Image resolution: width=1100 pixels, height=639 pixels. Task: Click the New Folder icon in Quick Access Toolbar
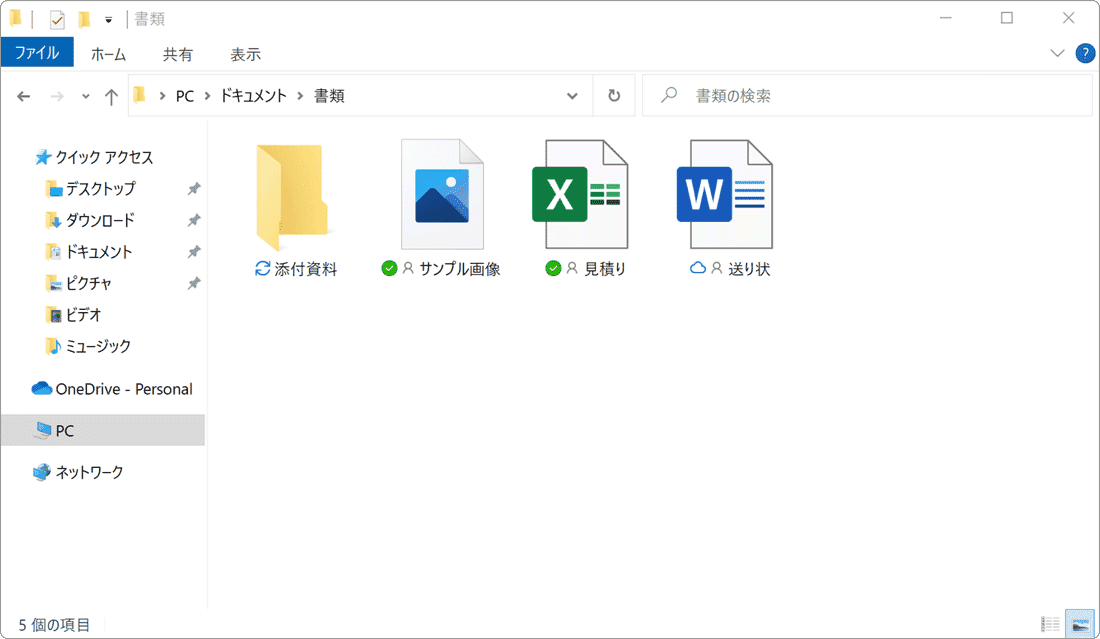point(85,18)
